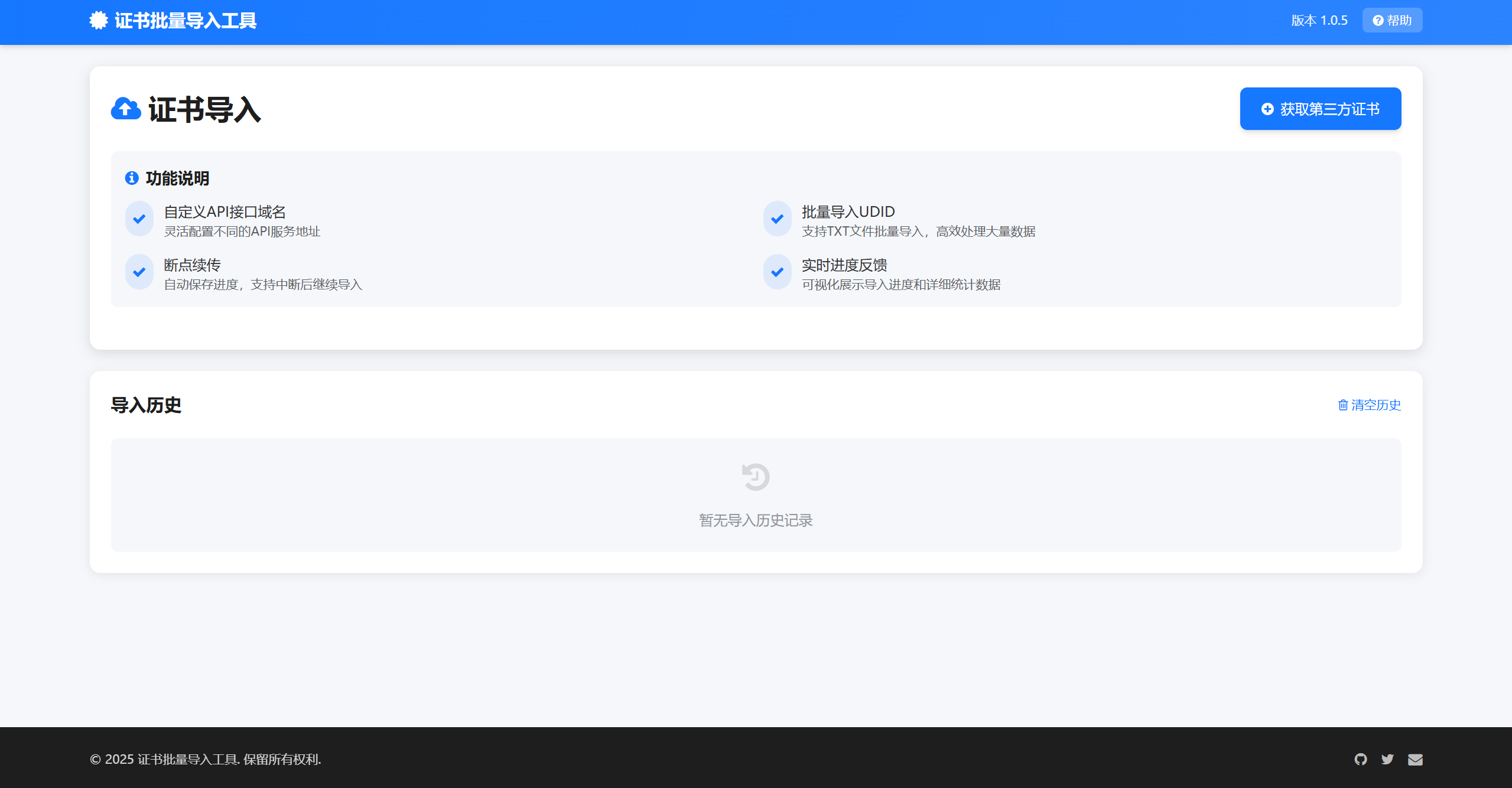Open the email envelope icon in footer
1512x788 pixels.
click(x=1415, y=759)
